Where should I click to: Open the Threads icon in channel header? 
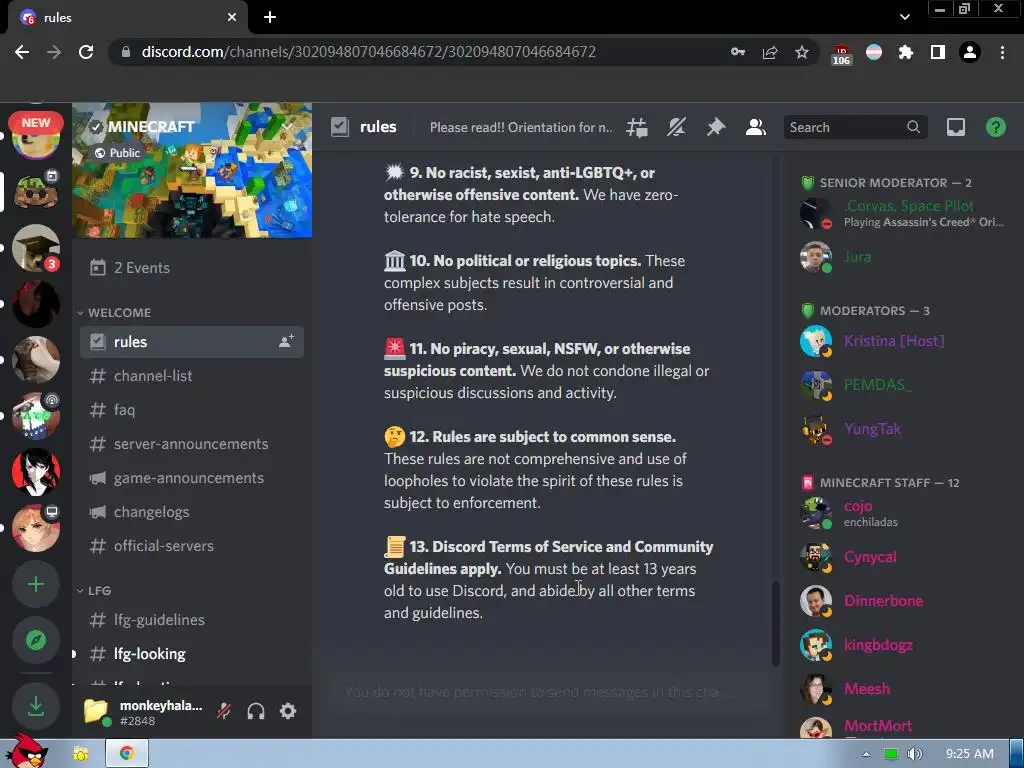point(637,127)
